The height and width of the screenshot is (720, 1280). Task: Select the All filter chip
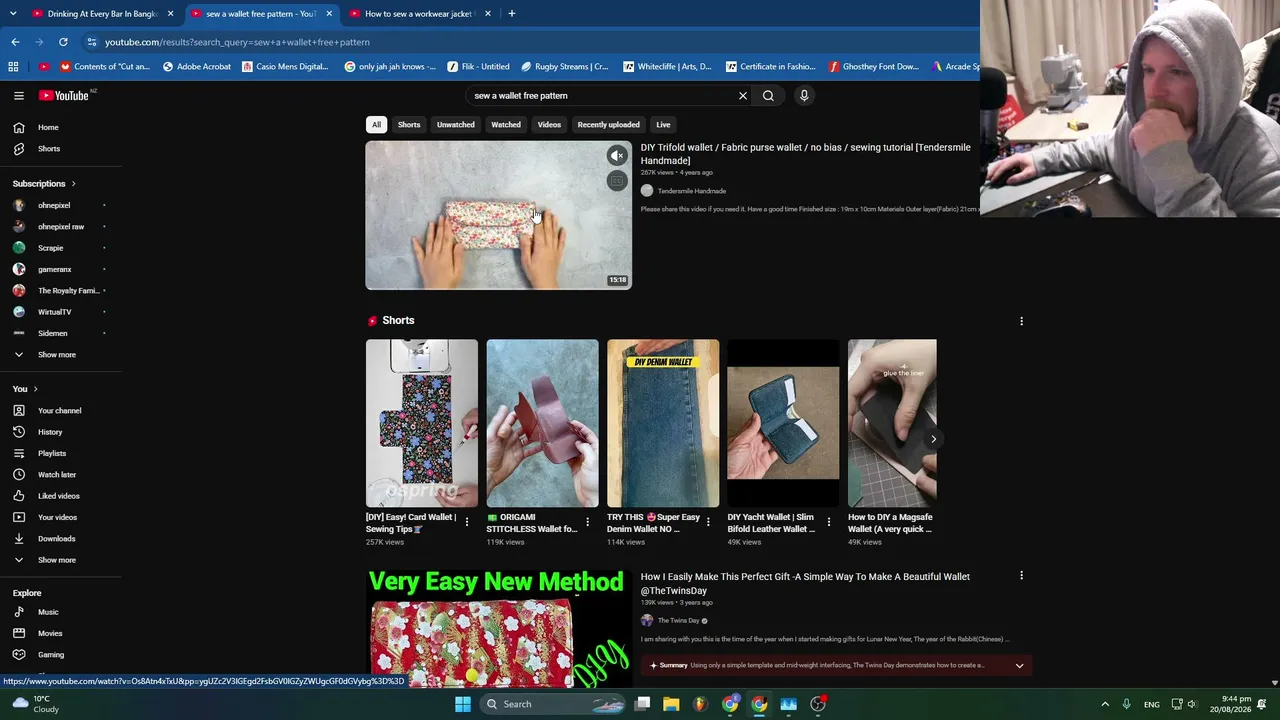(376, 125)
